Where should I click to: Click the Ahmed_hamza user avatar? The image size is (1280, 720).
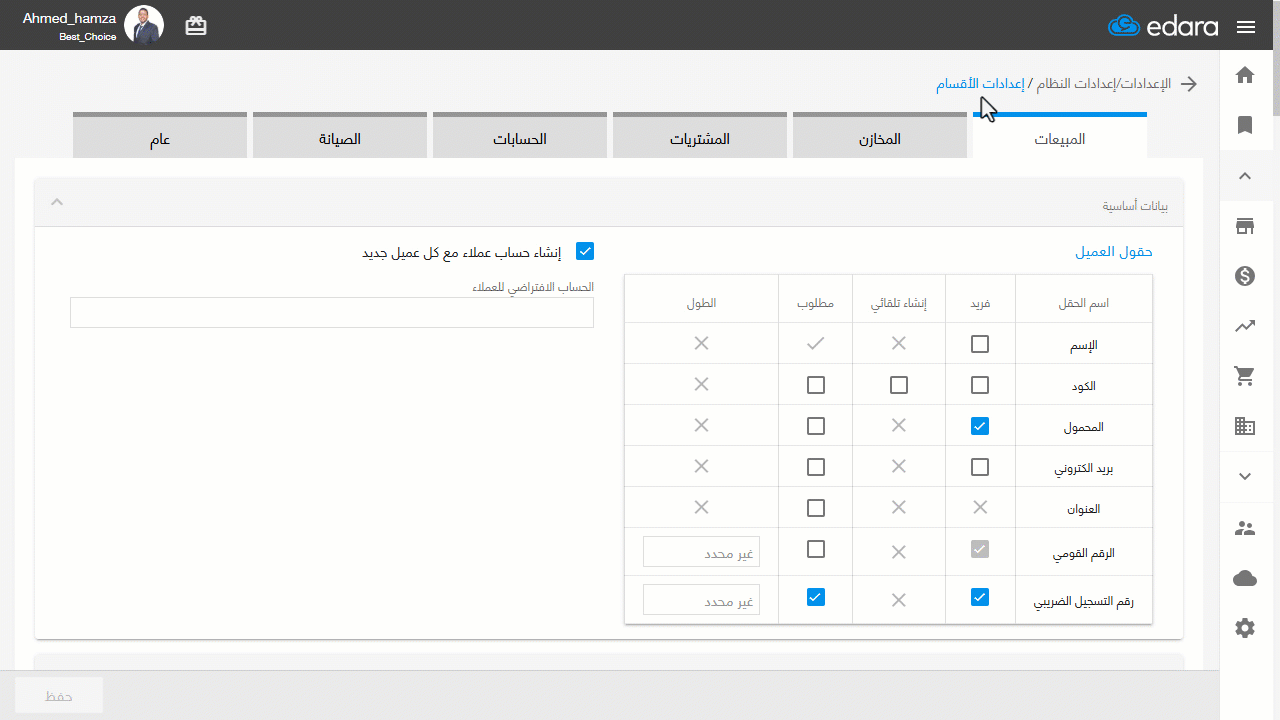(x=144, y=25)
